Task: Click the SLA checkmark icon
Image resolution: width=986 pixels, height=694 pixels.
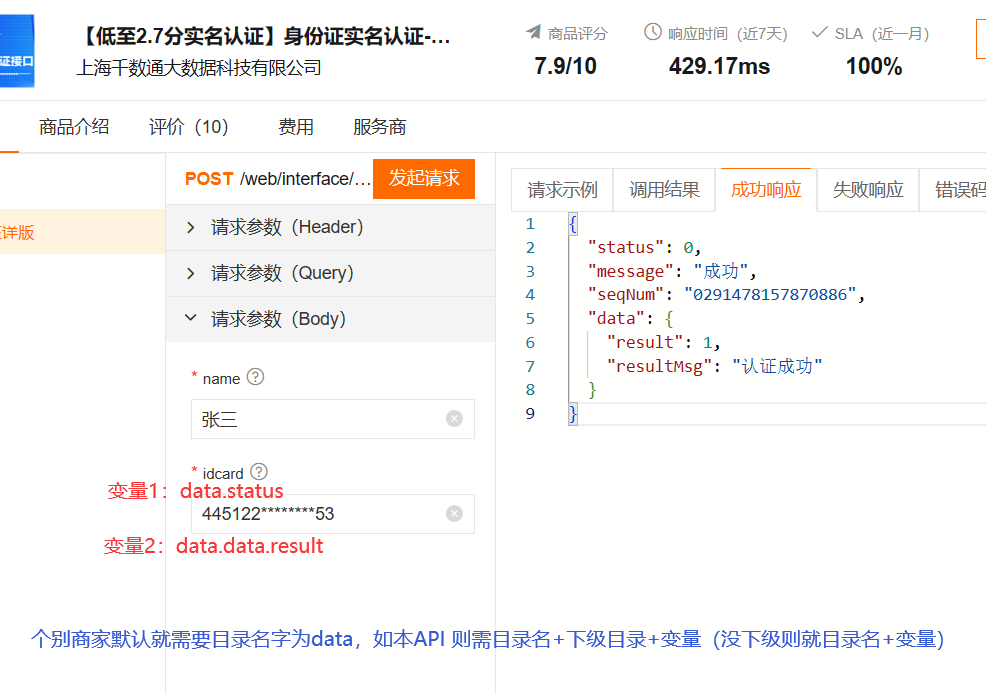Action: (820, 33)
